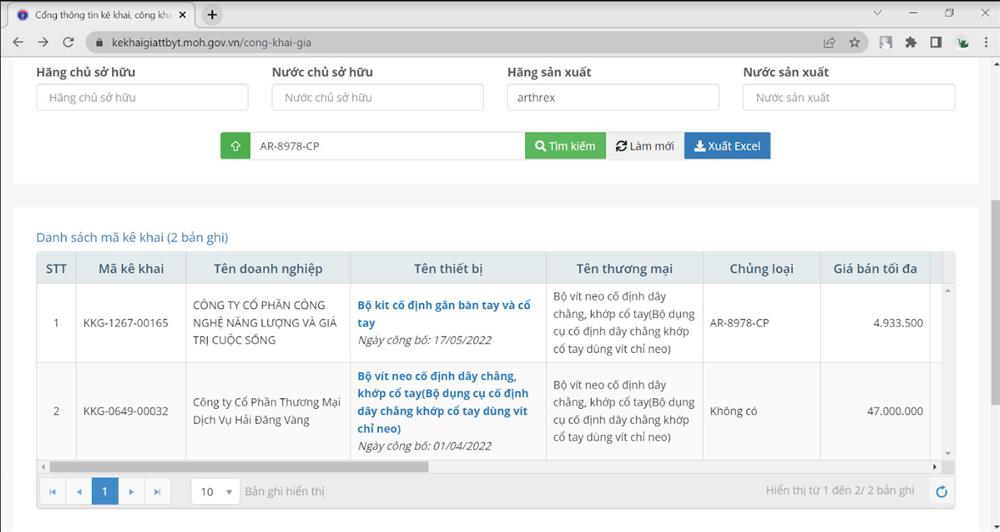Screen dimensions: 1000x532
Task: Export results with Xuất Excel button
Action: pos(727,146)
